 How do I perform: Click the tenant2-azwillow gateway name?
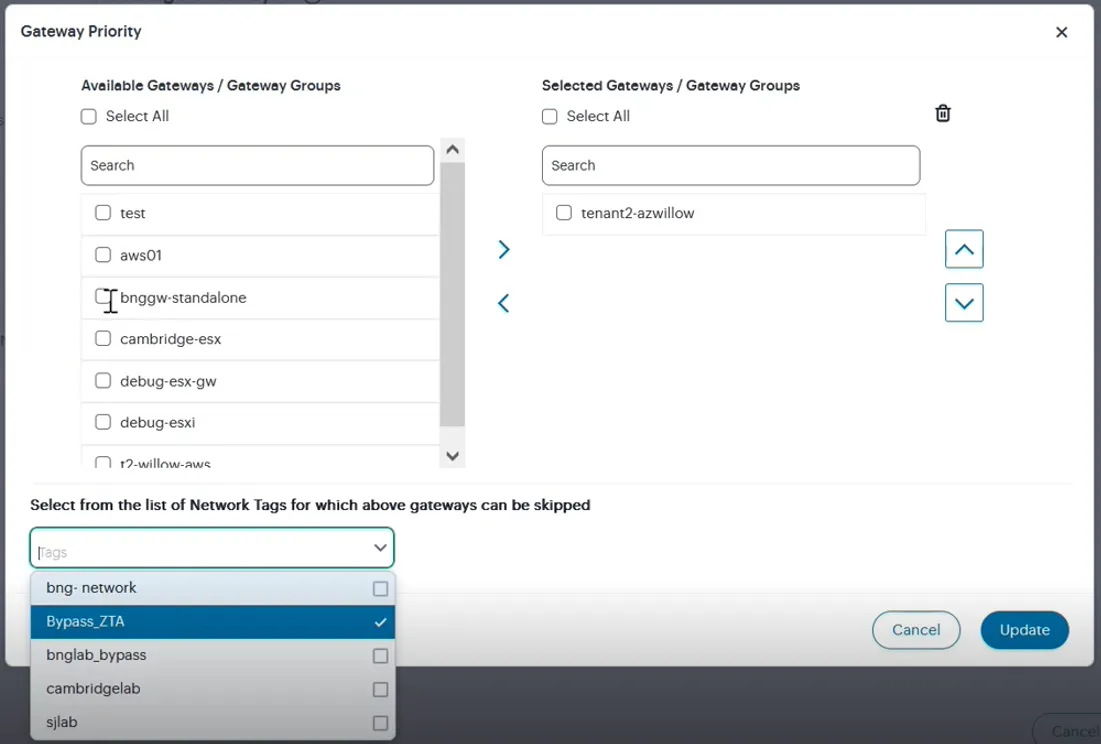pyautogui.click(x=638, y=213)
